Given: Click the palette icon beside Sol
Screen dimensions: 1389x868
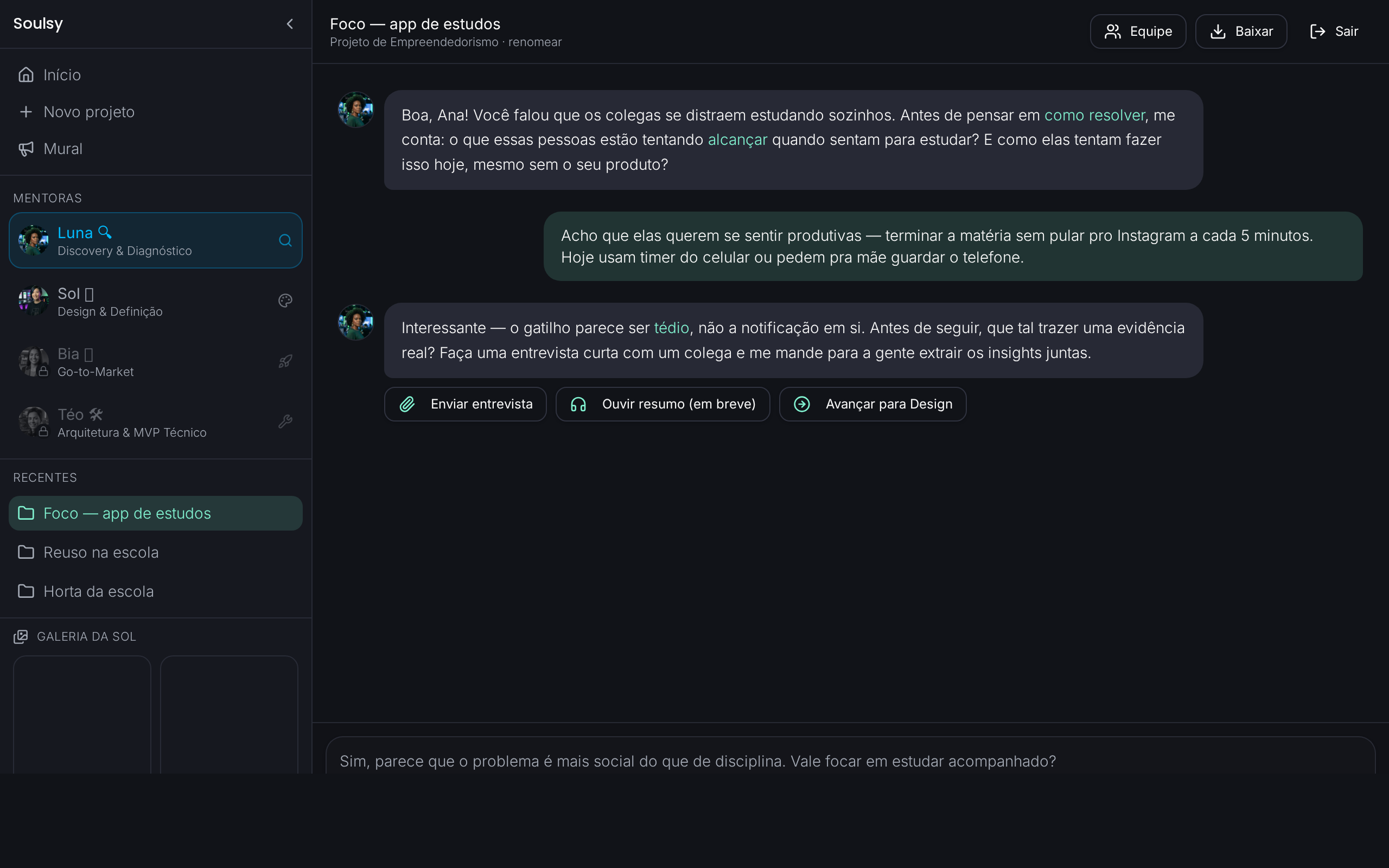Looking at the screenshot, I should click(285, 301).
